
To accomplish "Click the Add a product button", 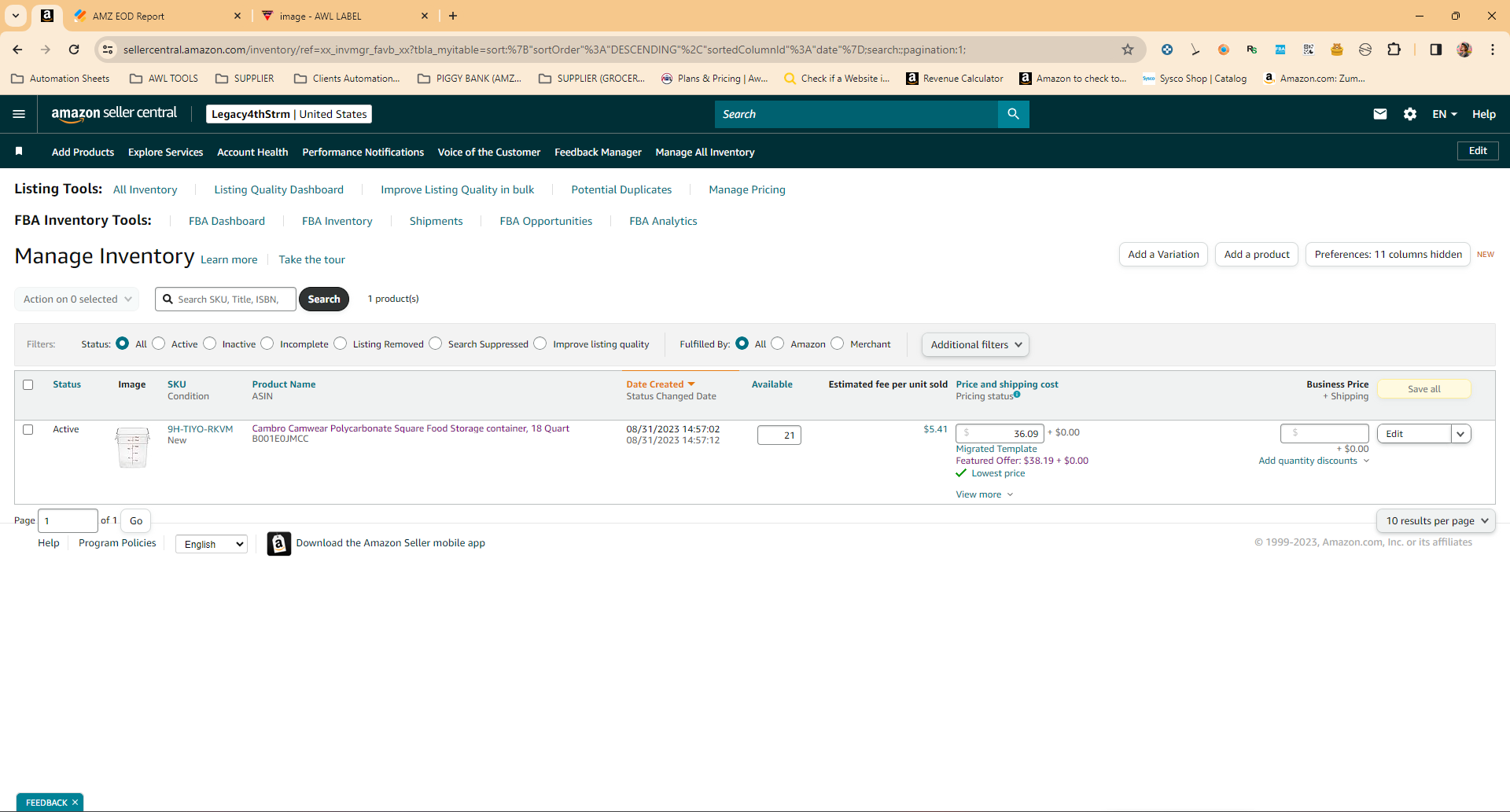I will (x=1257, y=254).
